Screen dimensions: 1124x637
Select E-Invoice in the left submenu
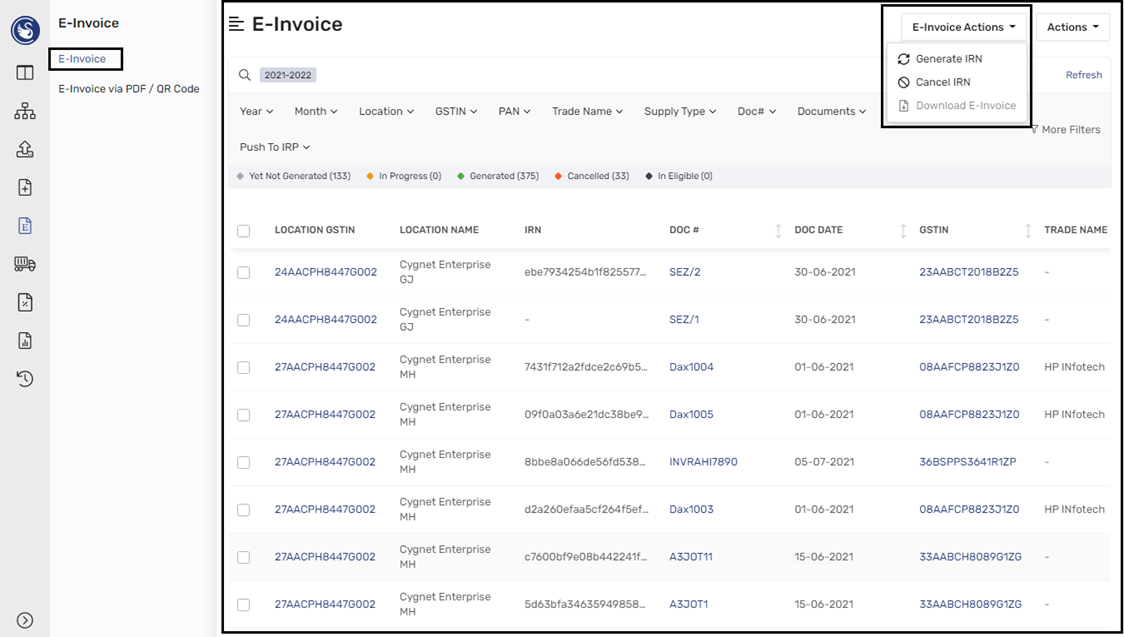(82, 59)
